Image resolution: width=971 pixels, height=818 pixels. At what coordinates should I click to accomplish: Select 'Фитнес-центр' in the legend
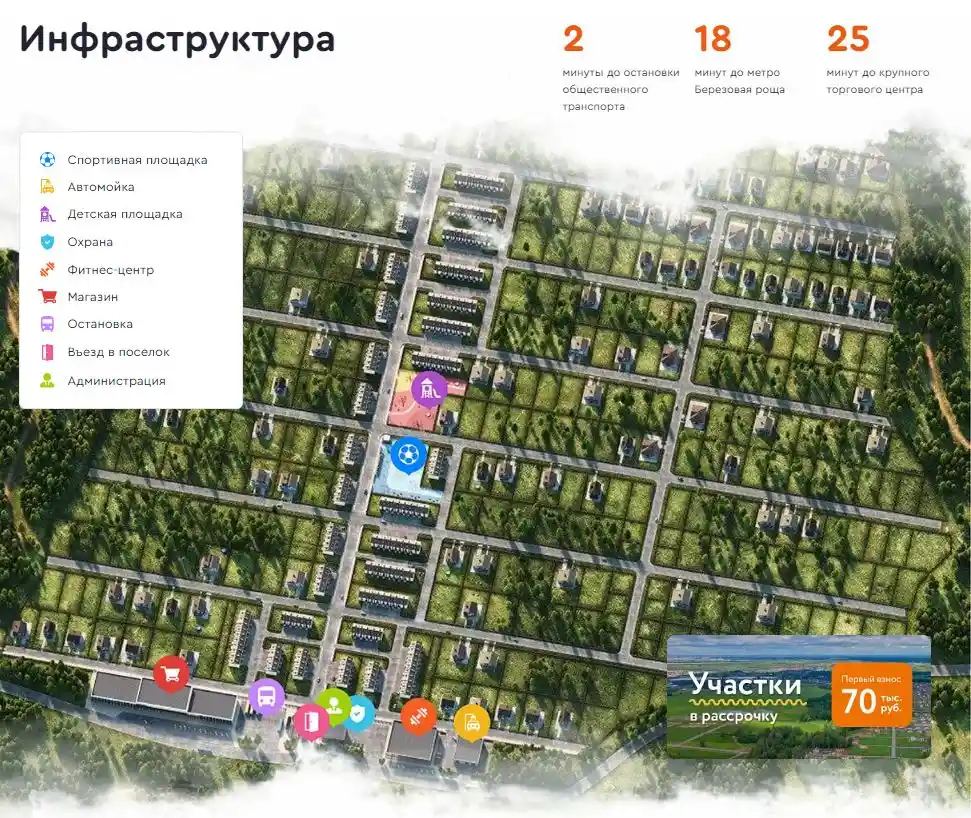coord(110,270)
